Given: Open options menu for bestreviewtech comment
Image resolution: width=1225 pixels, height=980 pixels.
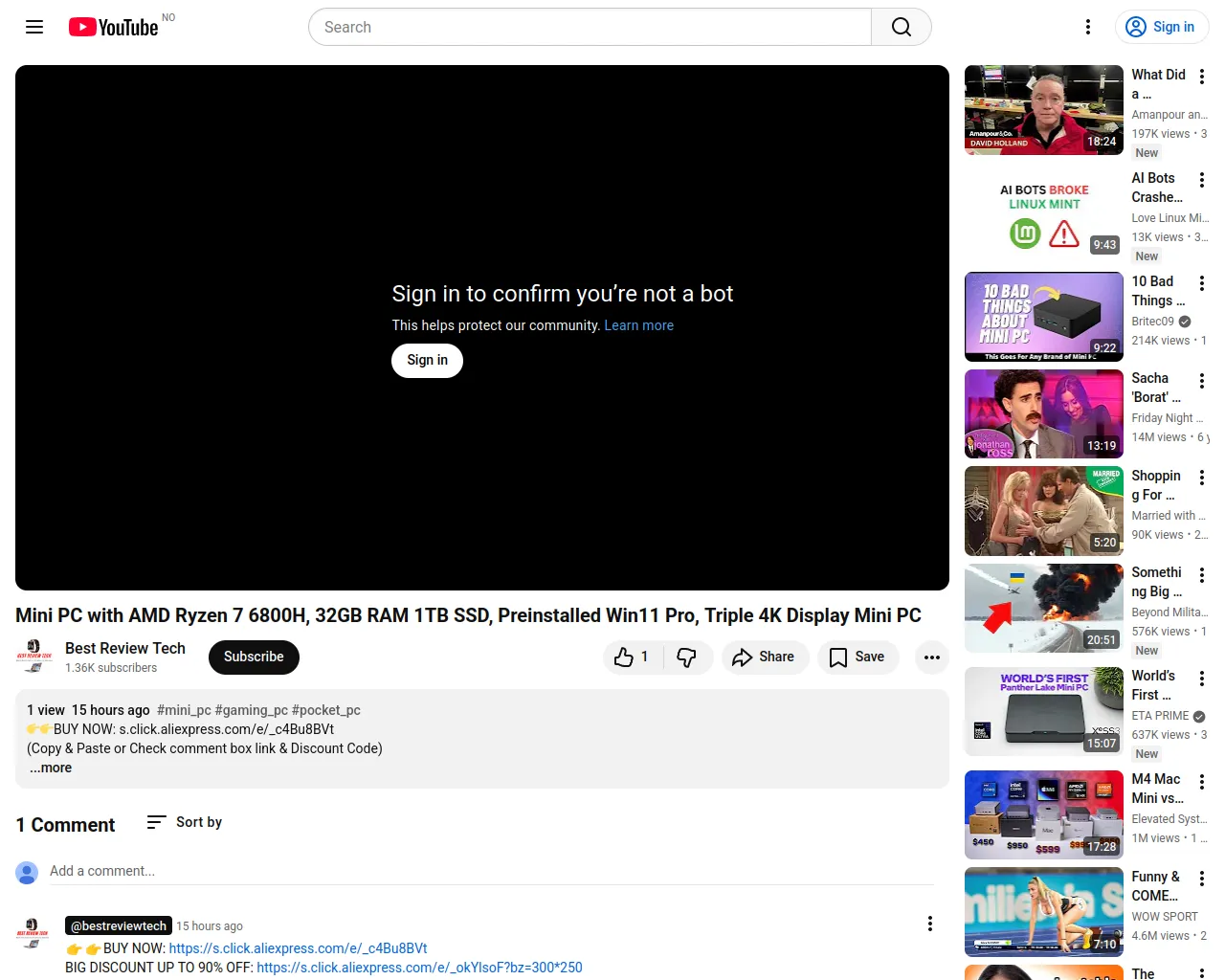Looking at the screenshot, I should click(x=929, y=924).
